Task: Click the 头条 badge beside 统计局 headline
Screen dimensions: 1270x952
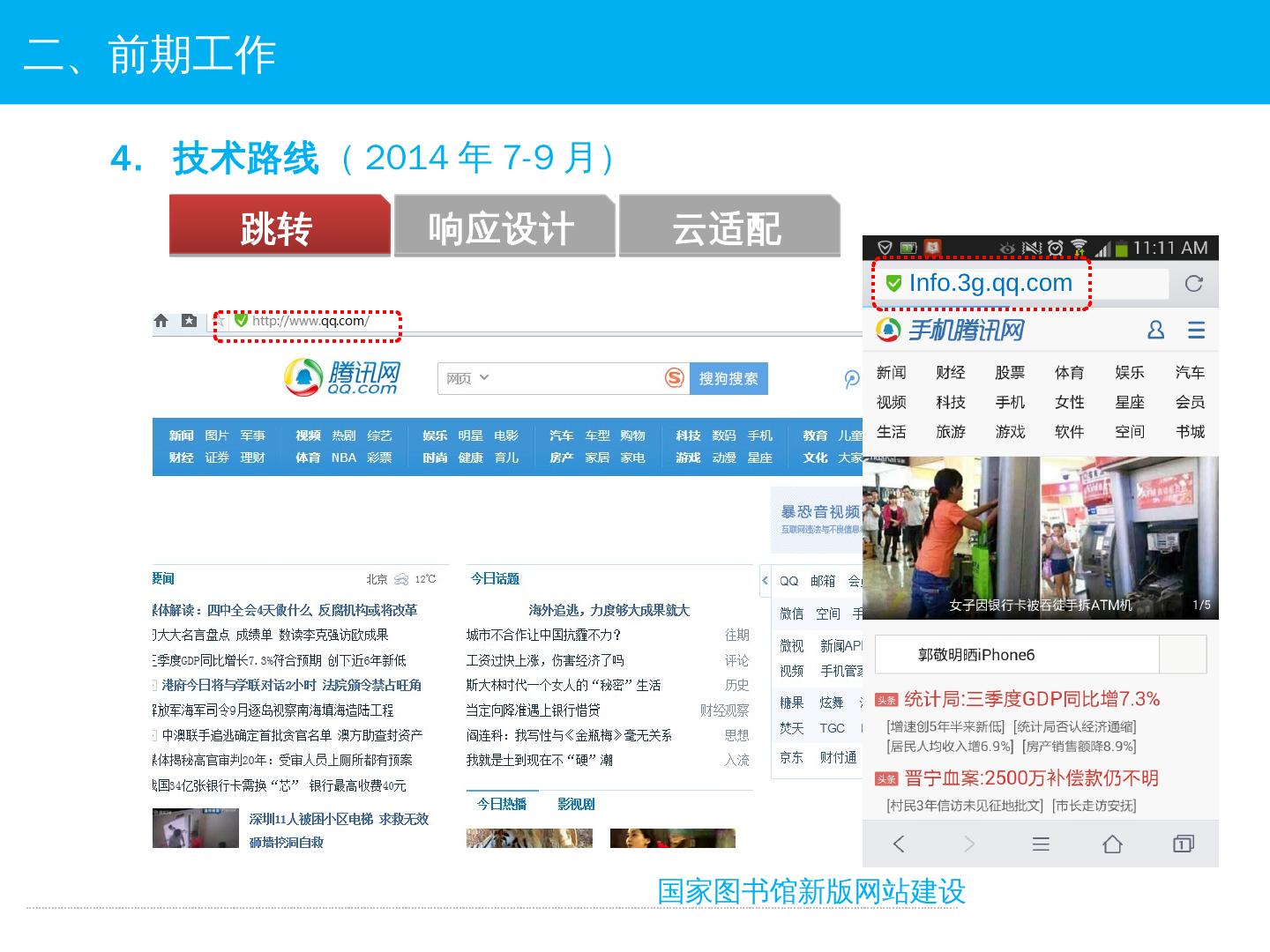Action: (886, 700)
